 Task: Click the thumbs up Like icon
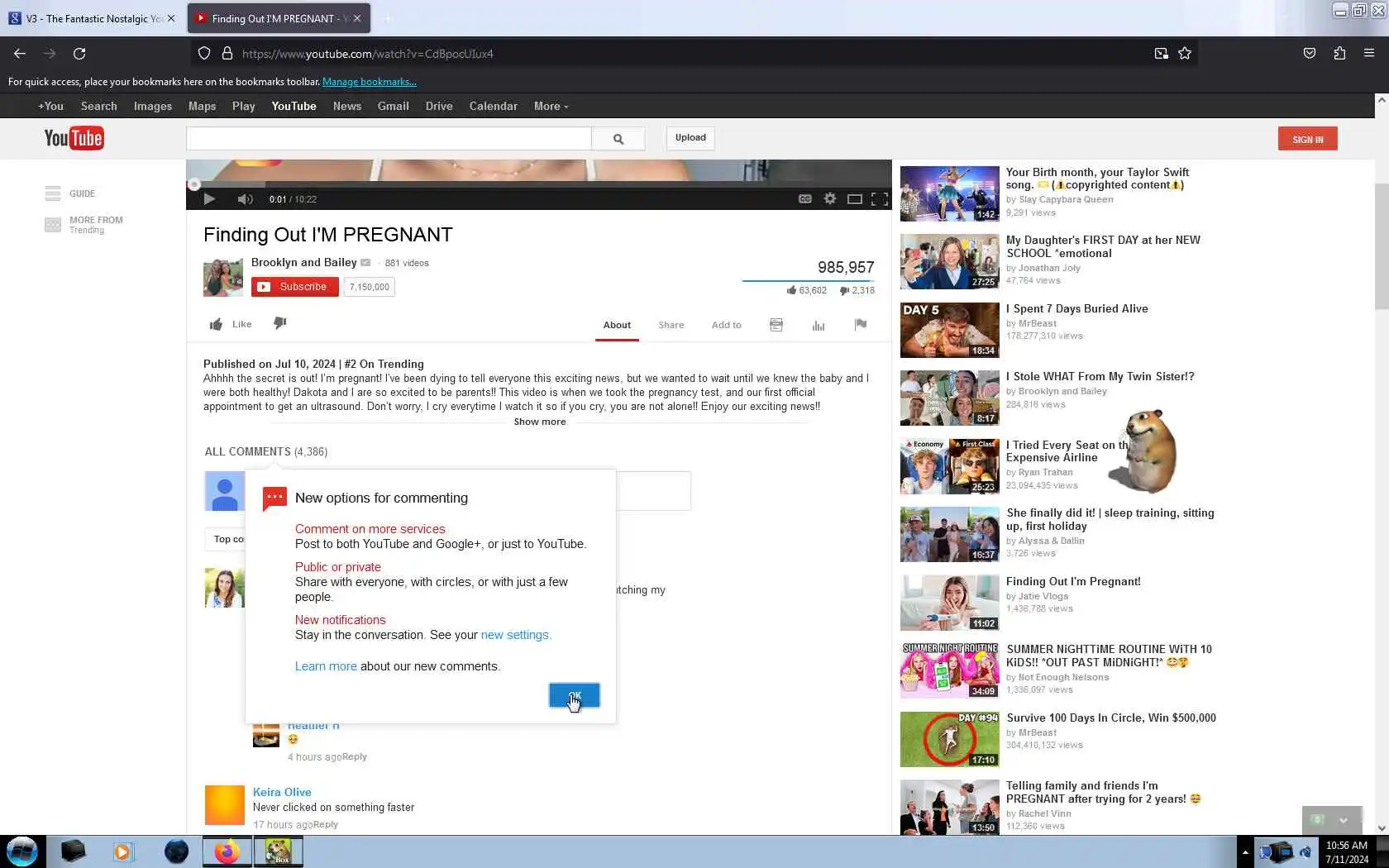[216, 324]
